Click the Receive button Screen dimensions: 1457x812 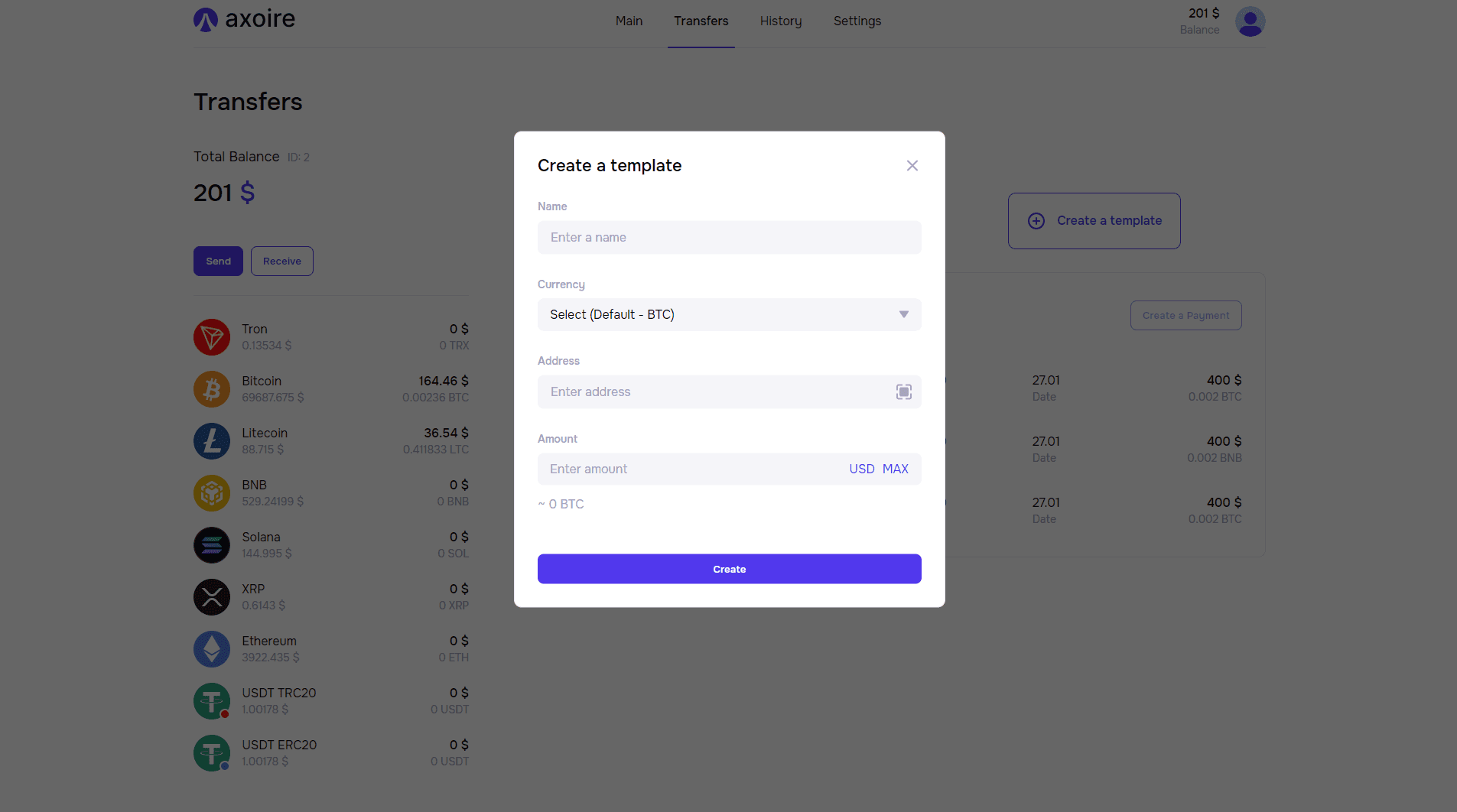[282, 261]
